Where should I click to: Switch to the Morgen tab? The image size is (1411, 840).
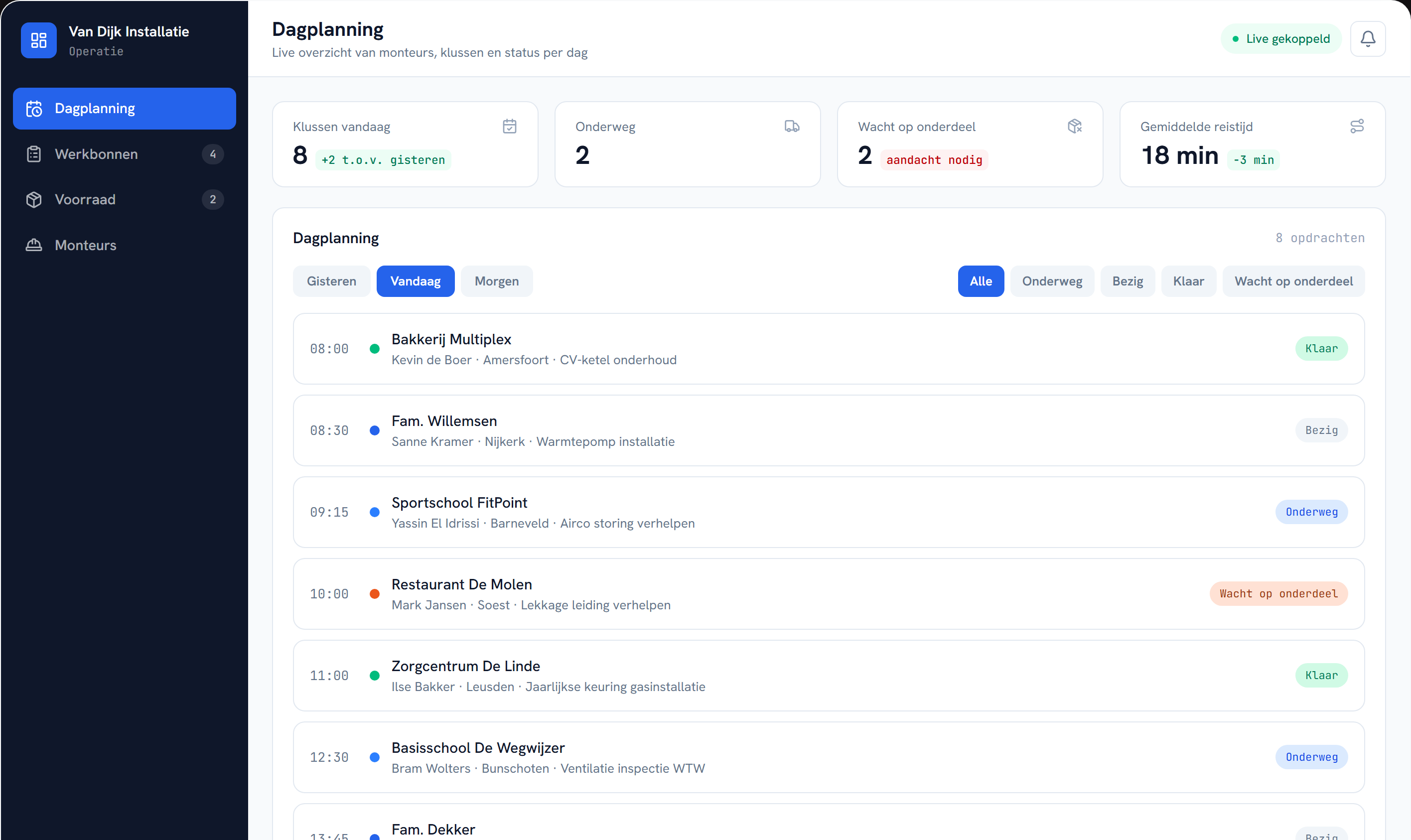pyautogui.click(x=496, y=281)
